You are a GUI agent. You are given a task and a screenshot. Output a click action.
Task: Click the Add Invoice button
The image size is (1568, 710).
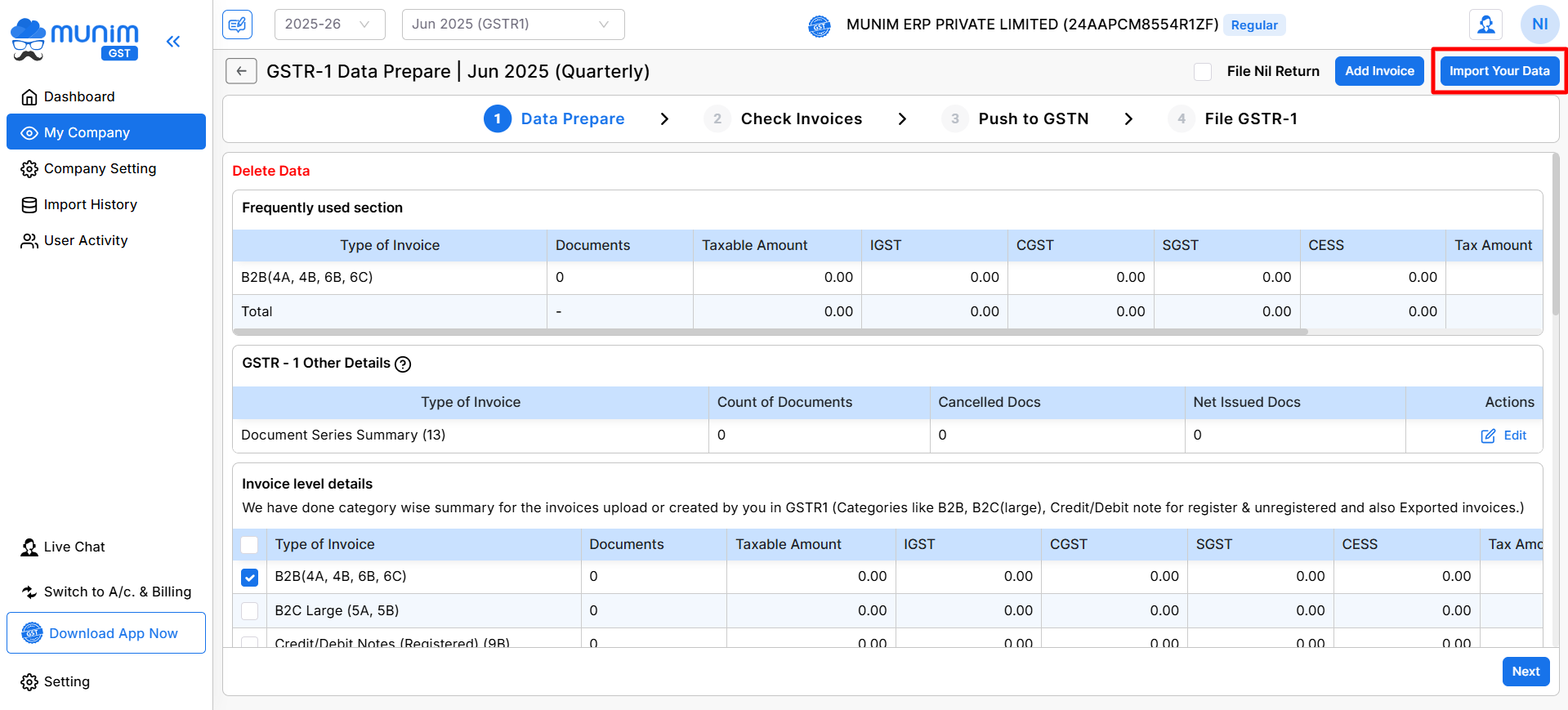pos(1379,71)
